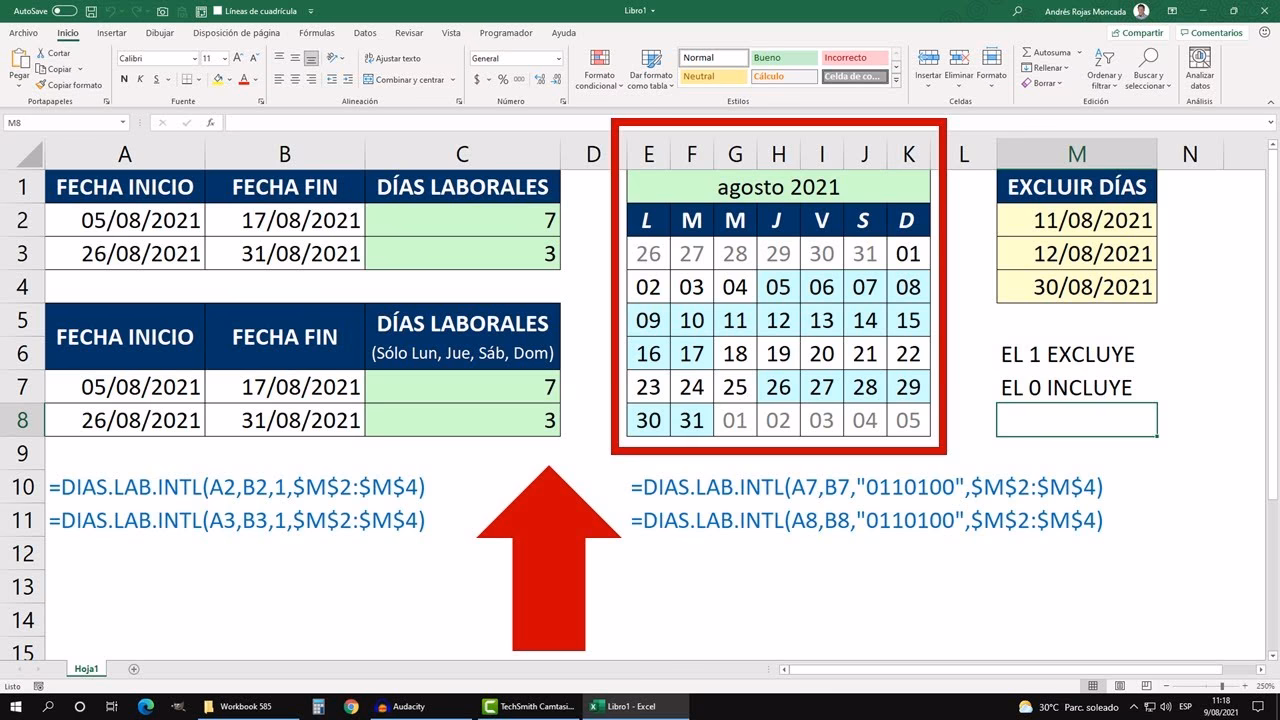
Task: Open the Comentarios panel
Action: click(1211, 32)
